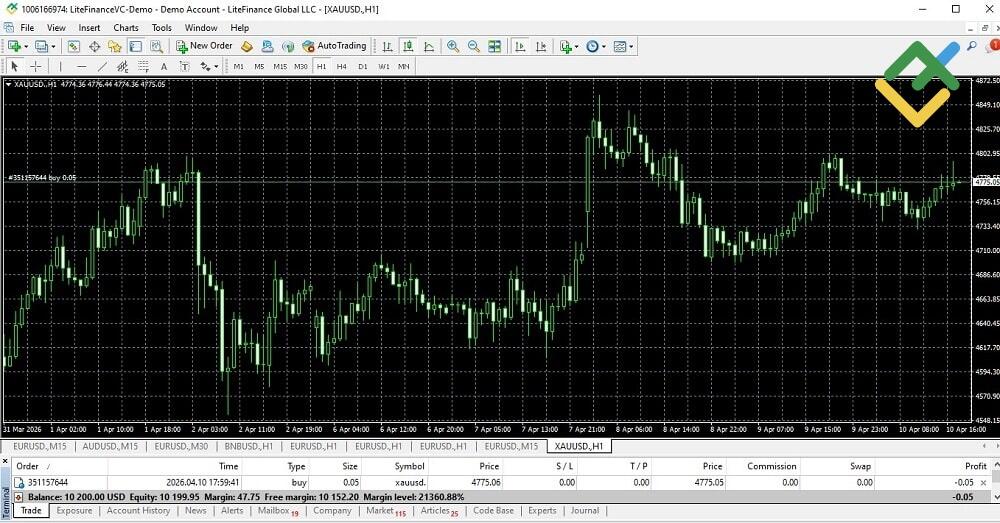Screen dimensions: 1000x523
Task: Toggle Chart Shift
Action: pos(541,46)
